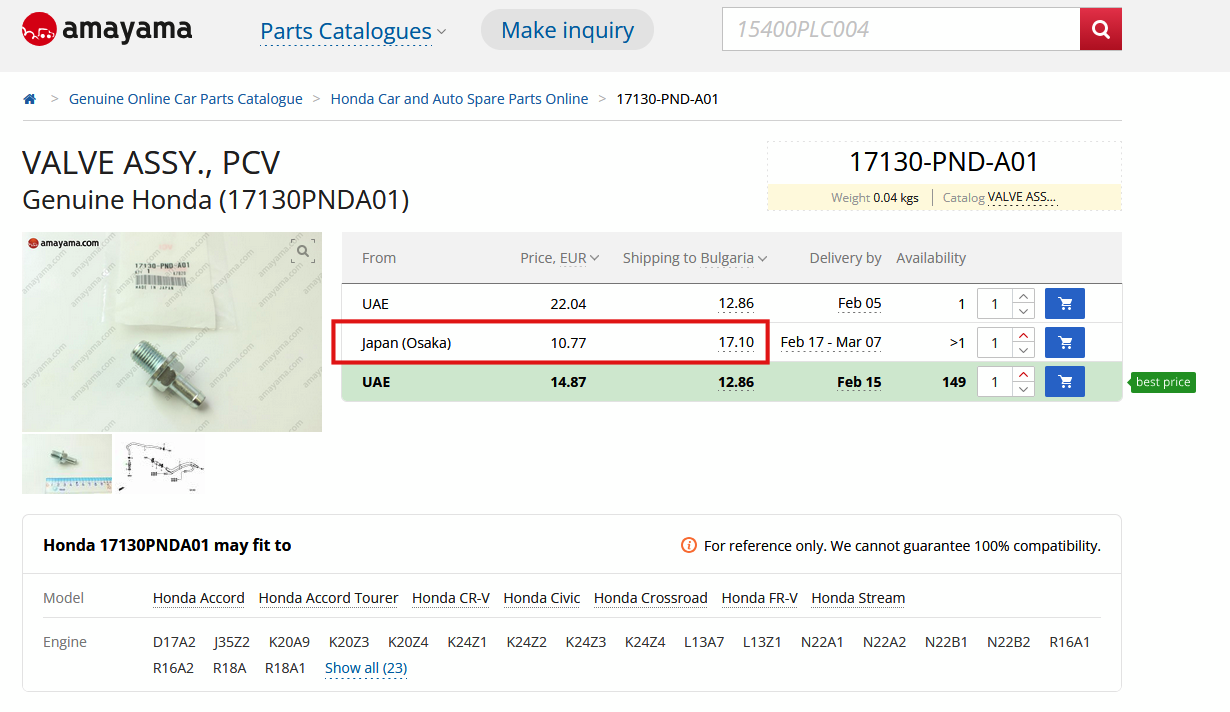Show all 23 engine codes

pos(365,668)
